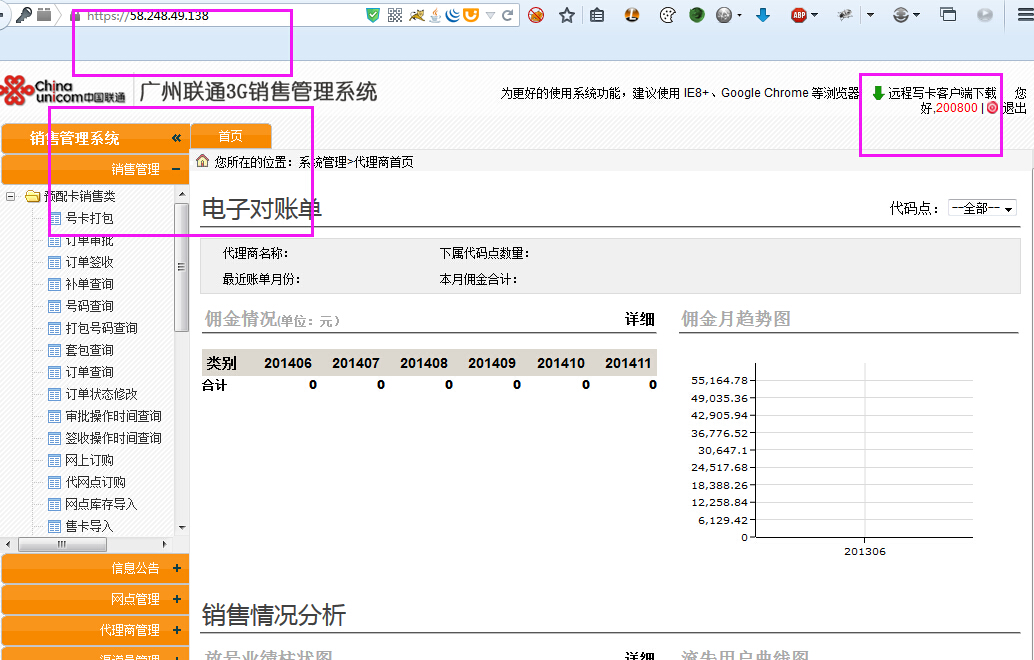The height and width of the screenshot is (660, 1034).
Task: Click the green download arrow icon
Action: click(x=878, y=93)
